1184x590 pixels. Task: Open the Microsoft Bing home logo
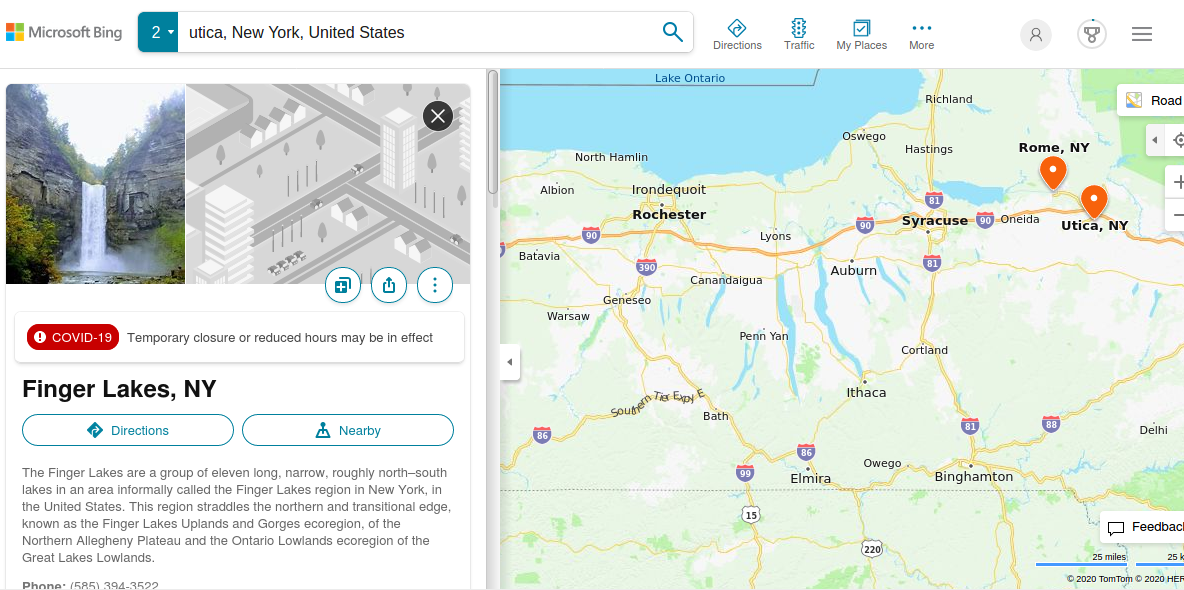pos(64,32)
